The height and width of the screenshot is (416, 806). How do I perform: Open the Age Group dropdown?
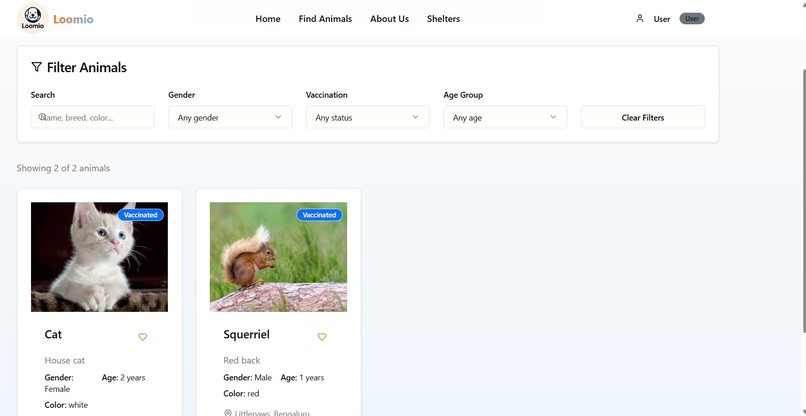(x=505, y=117)
